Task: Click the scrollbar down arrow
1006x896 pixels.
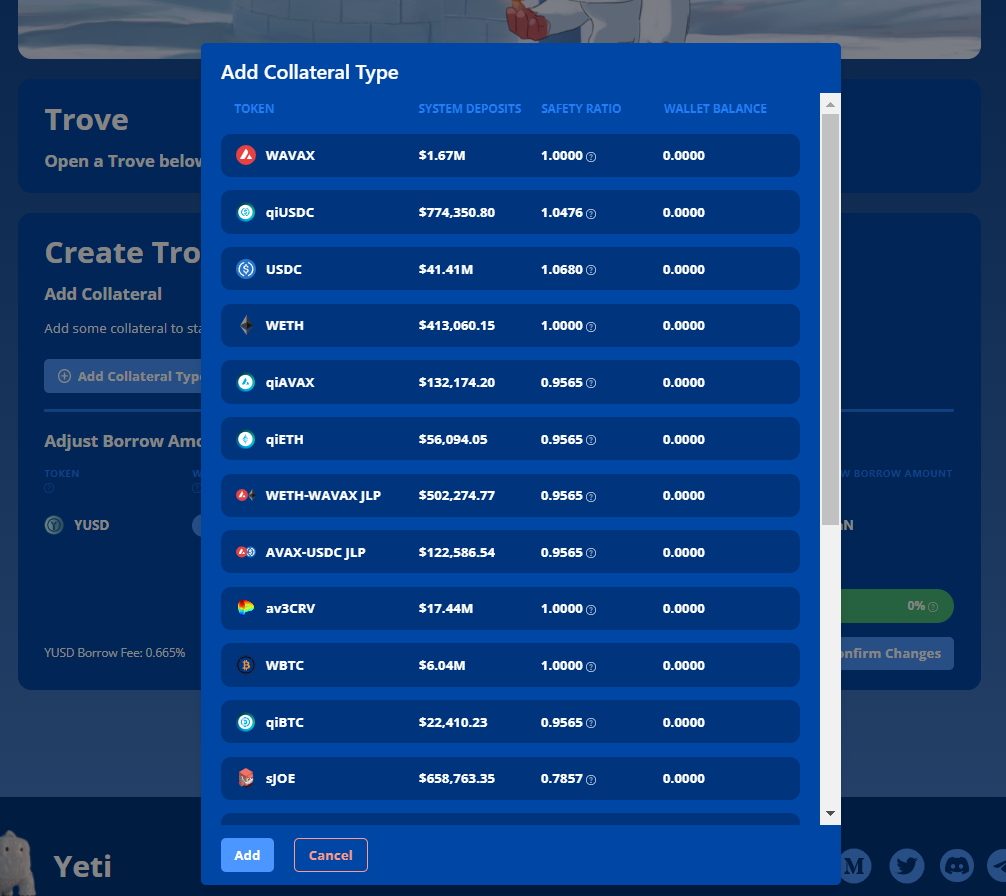Action: coord(830,813)
